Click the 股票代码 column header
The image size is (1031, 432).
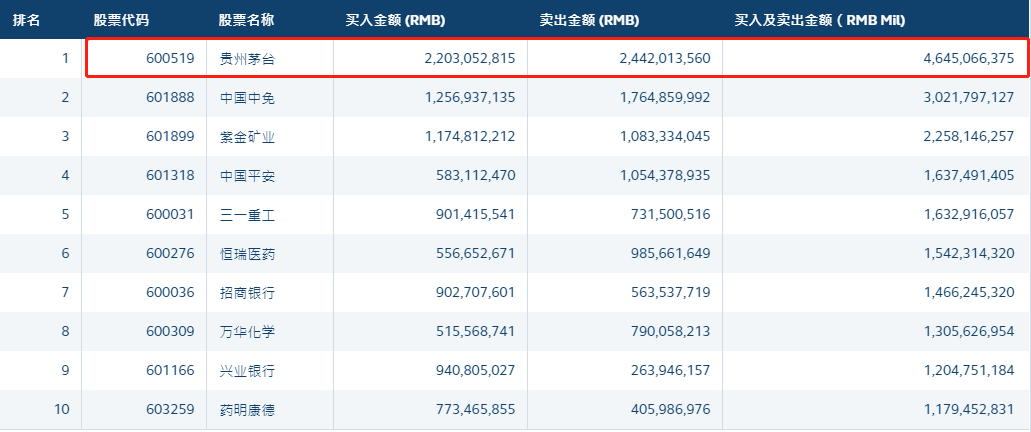pos(121,20)
